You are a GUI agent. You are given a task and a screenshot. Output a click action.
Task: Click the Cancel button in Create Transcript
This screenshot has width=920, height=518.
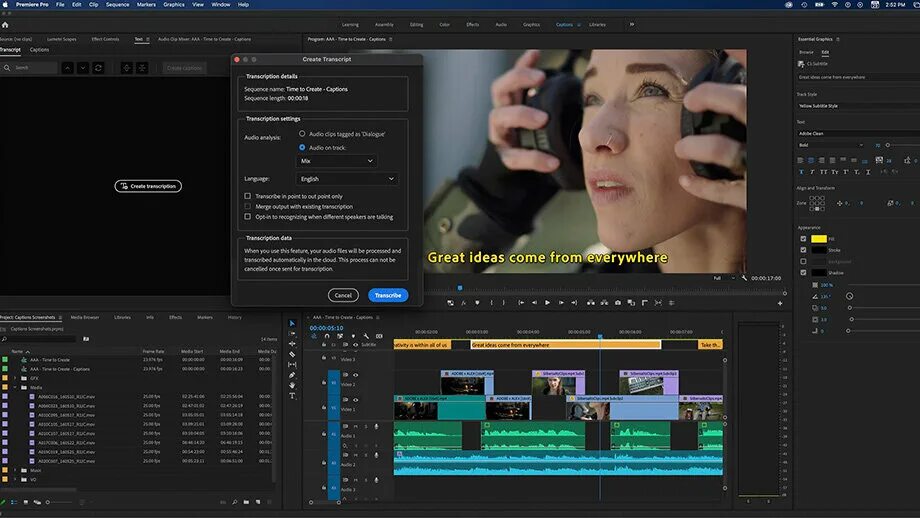[343, 295]
